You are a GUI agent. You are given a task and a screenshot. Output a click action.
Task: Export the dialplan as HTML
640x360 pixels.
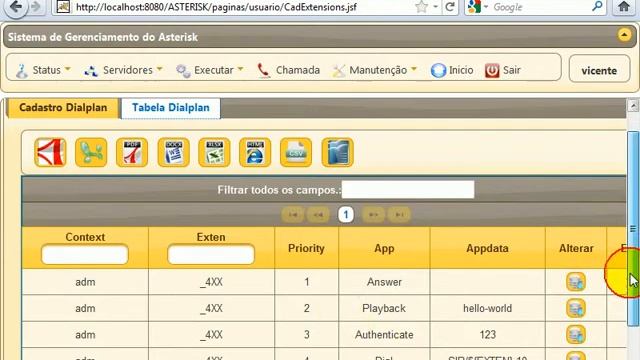[255, 153]
